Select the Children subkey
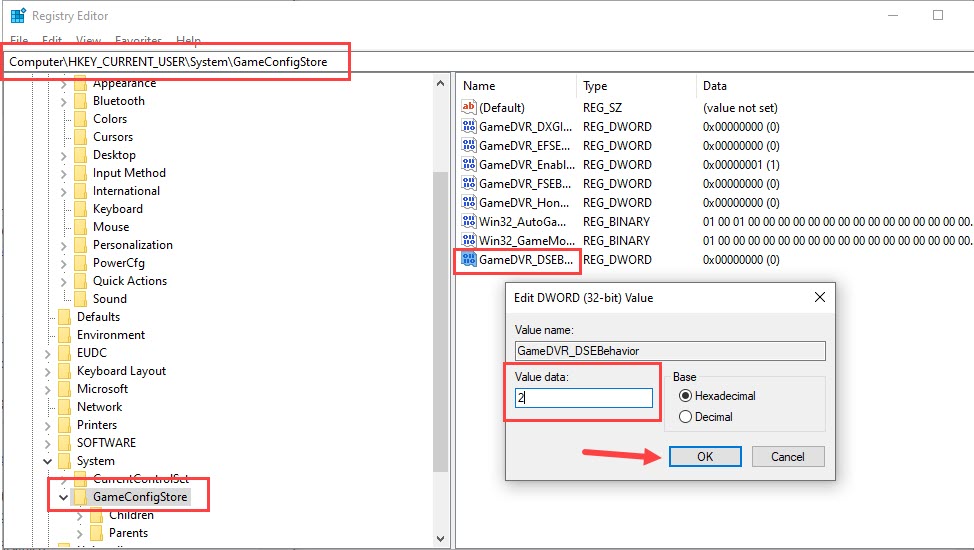The image size is (974, 550). click(x=131, y=515)
